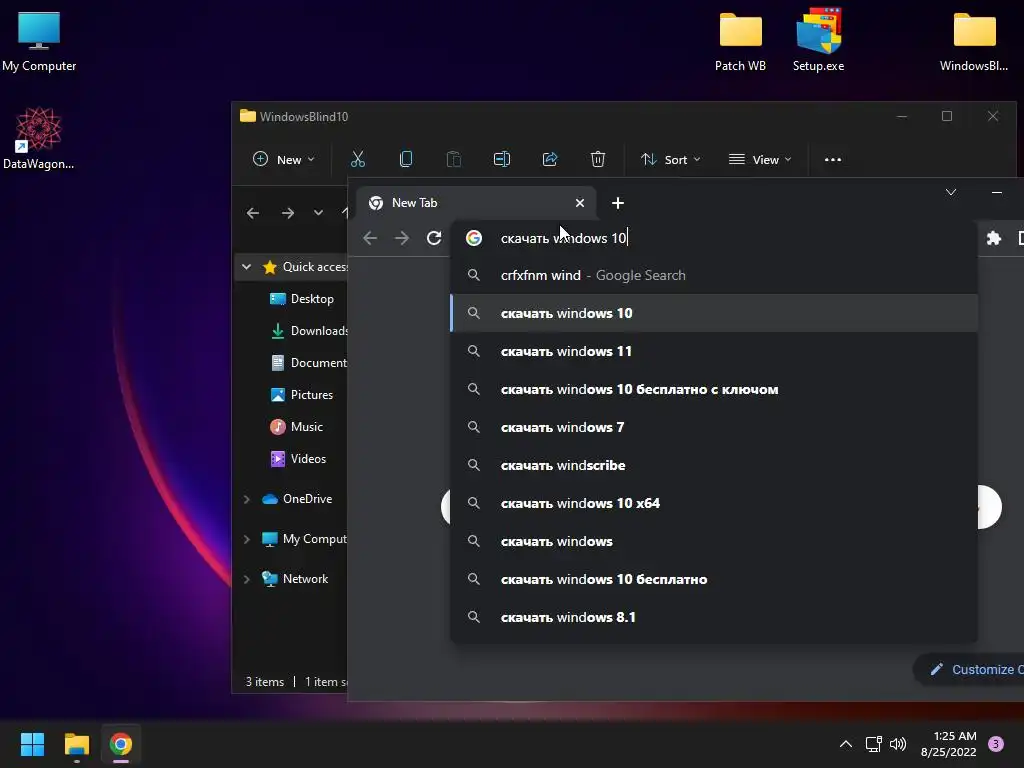Open the volume control in system tray

click(899, 744)
